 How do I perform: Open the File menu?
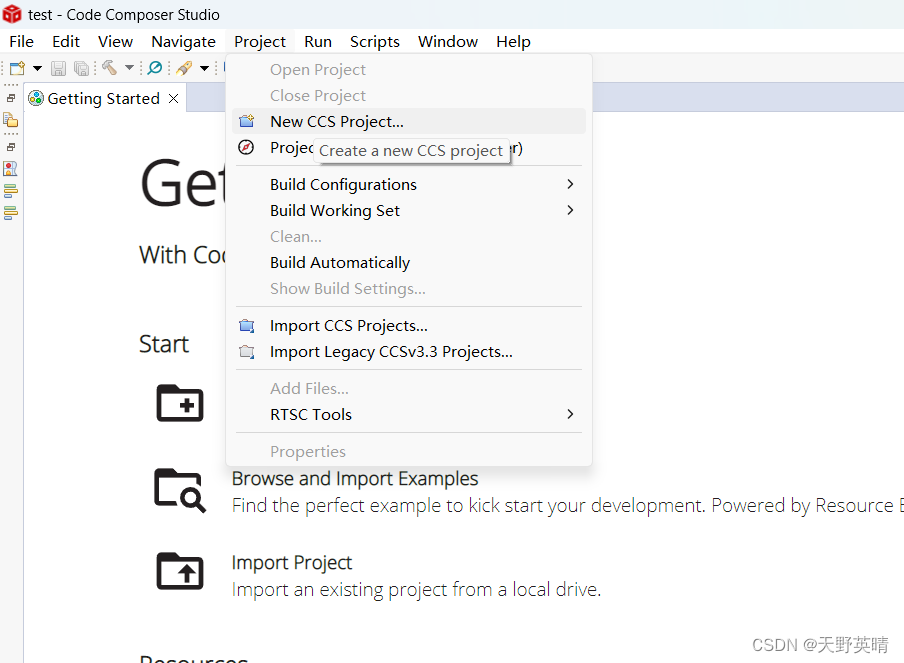21,42
